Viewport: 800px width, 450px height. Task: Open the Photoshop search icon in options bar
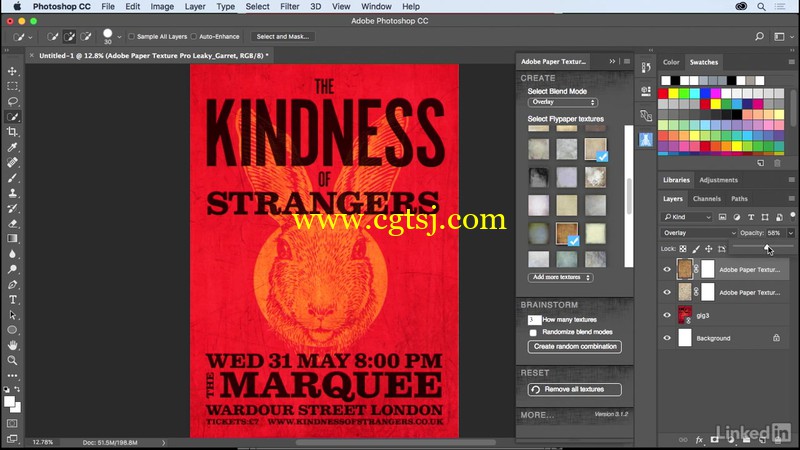tap(759, 36)
